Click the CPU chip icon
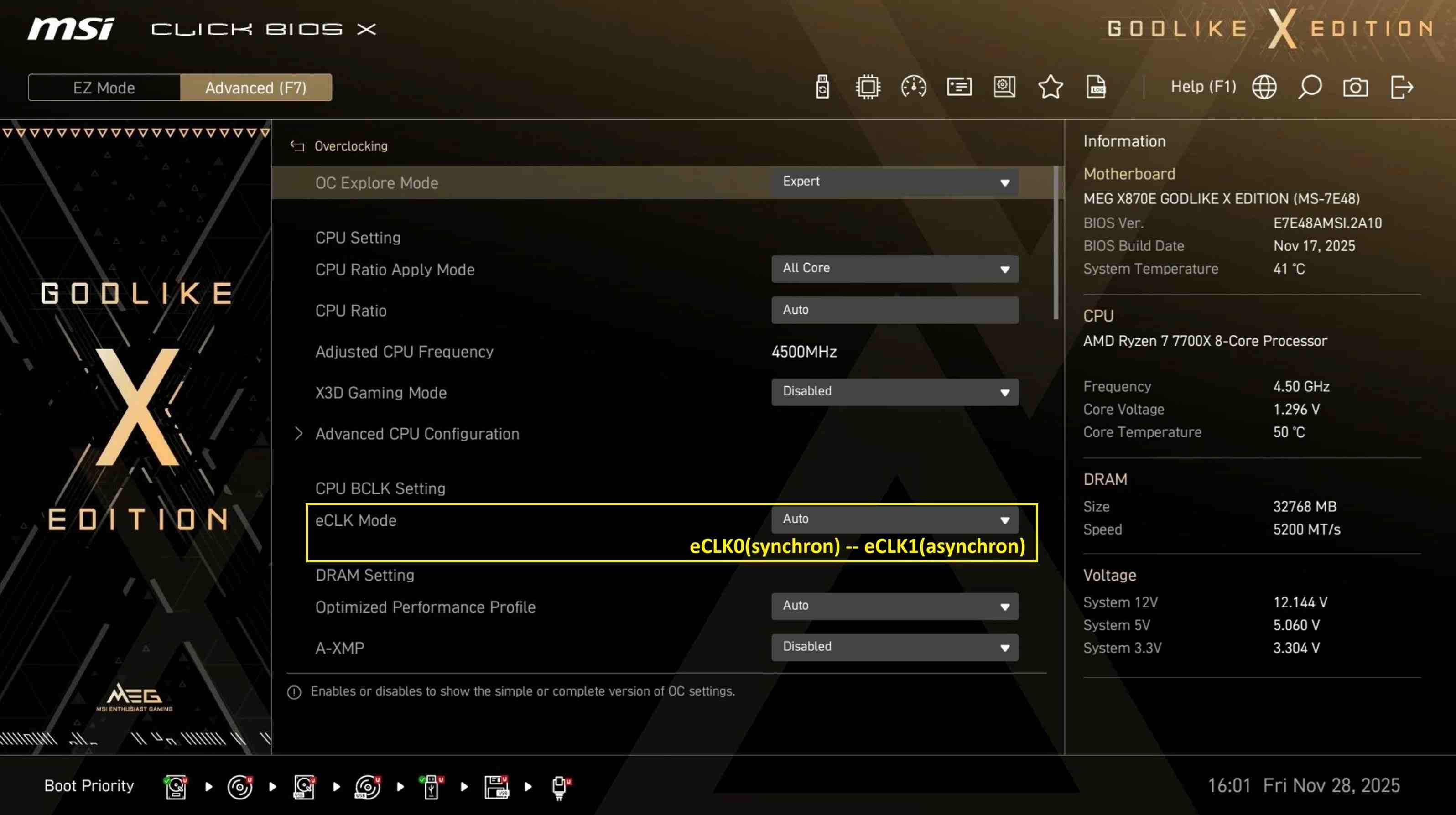Viewport: 1456px width, 815px height. (868, 87)
